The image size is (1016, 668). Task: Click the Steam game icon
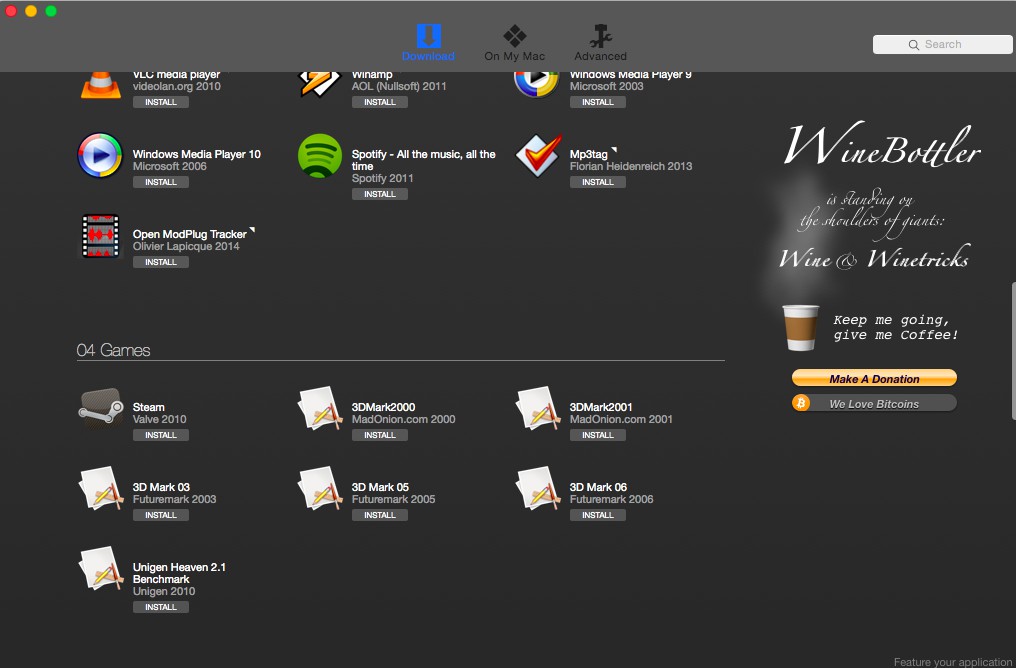click(100, 409)
